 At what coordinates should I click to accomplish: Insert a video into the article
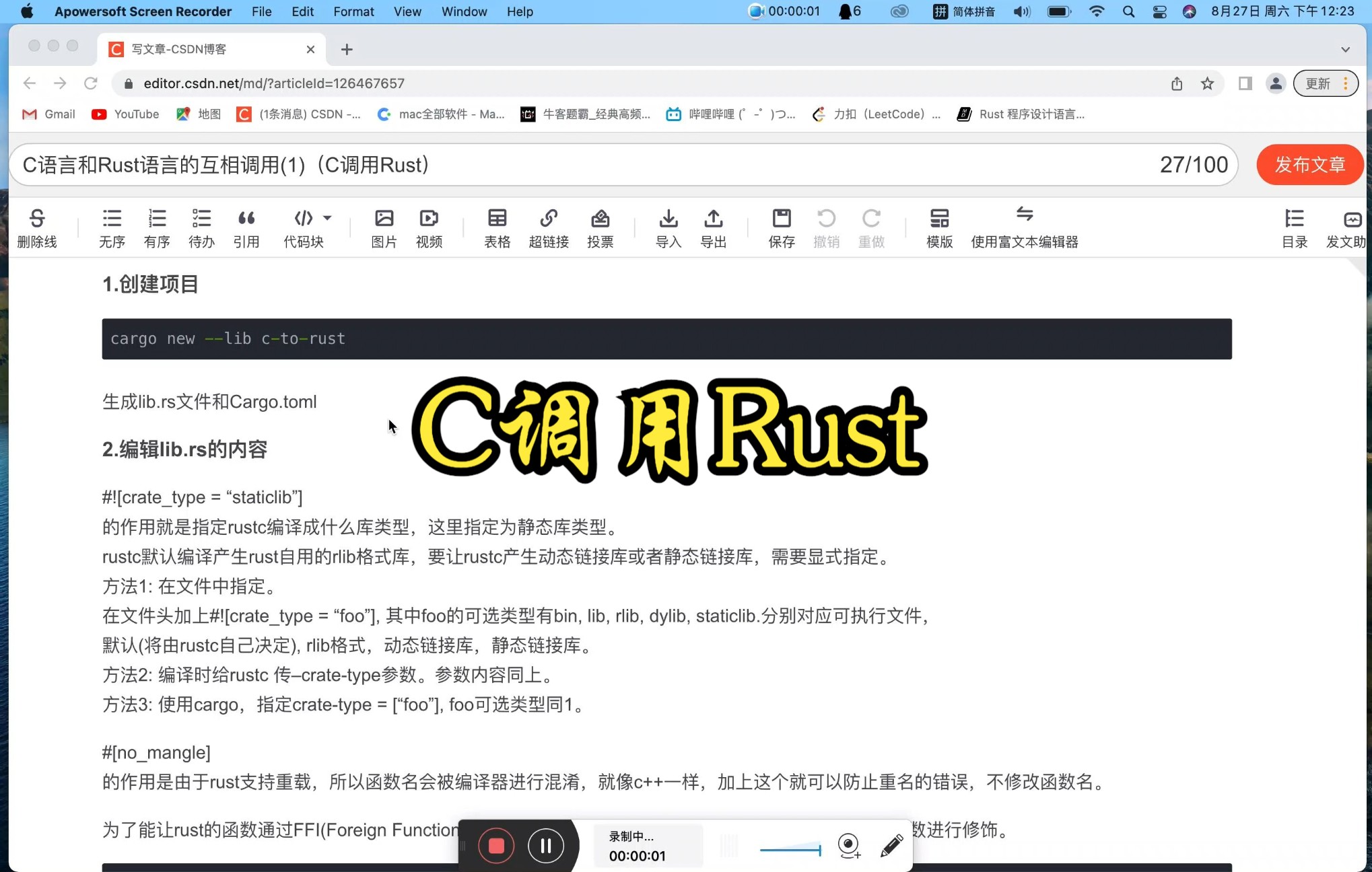pyautogui.click(x=428, y=227)
